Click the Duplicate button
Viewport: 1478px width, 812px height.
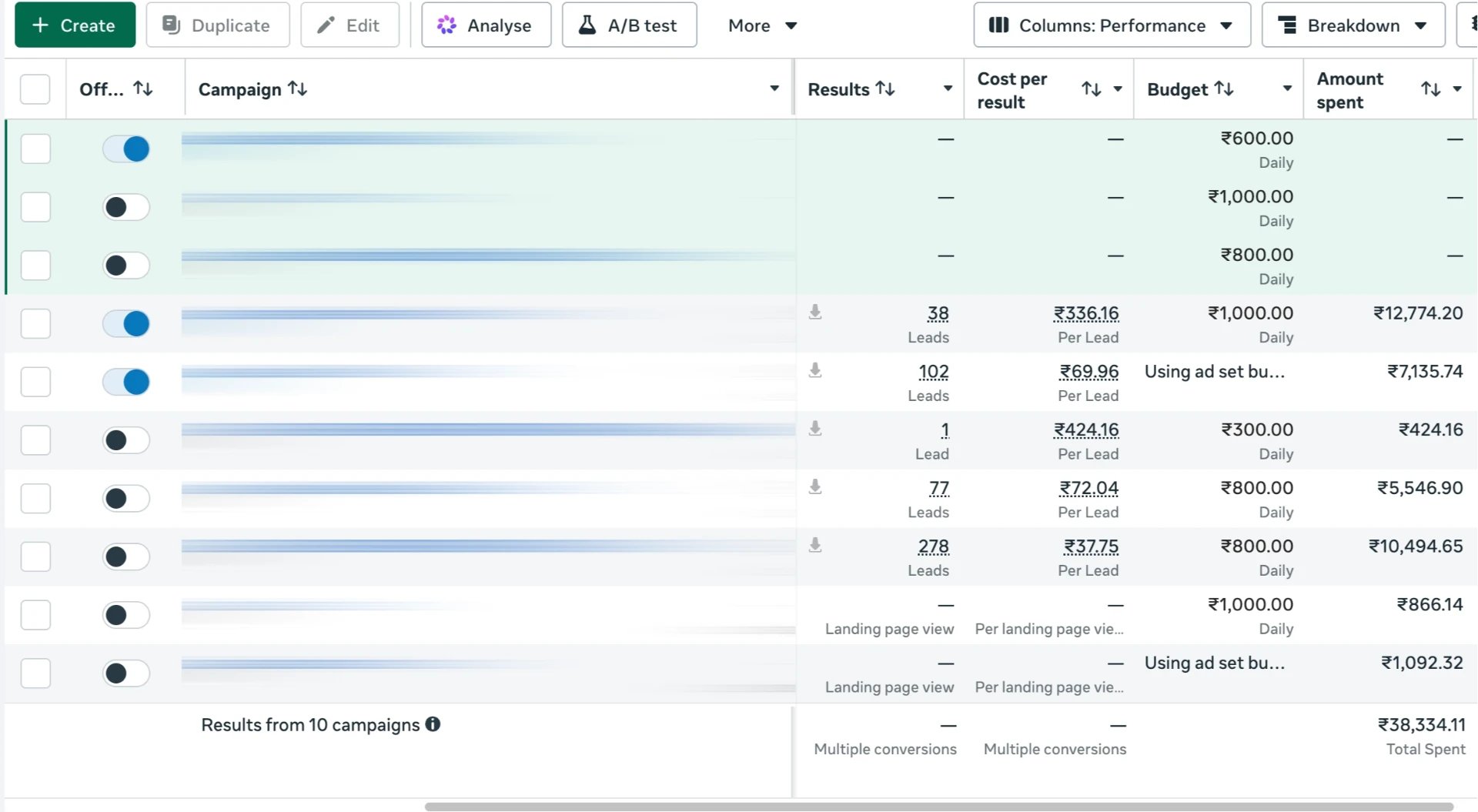[218, 25]
